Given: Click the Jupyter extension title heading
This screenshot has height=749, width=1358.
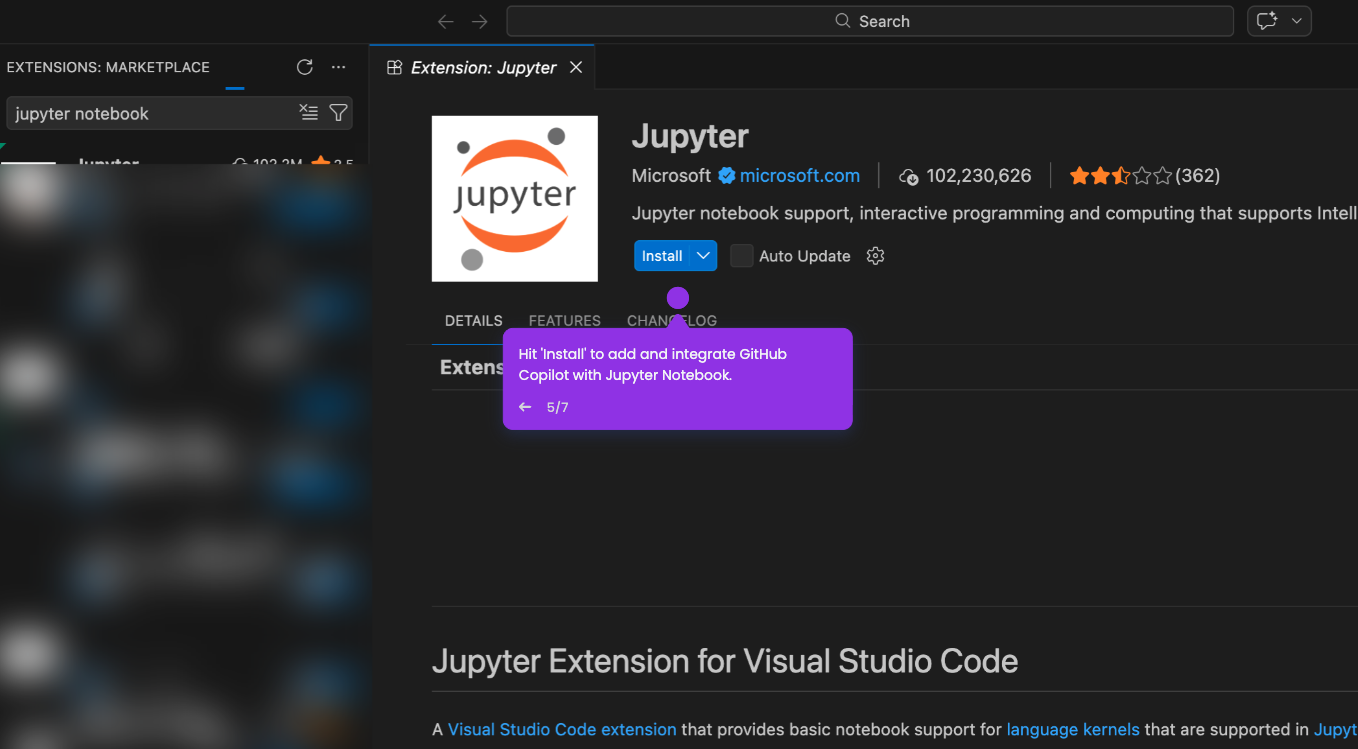Looking at the screenshot, I should [690, 136].
